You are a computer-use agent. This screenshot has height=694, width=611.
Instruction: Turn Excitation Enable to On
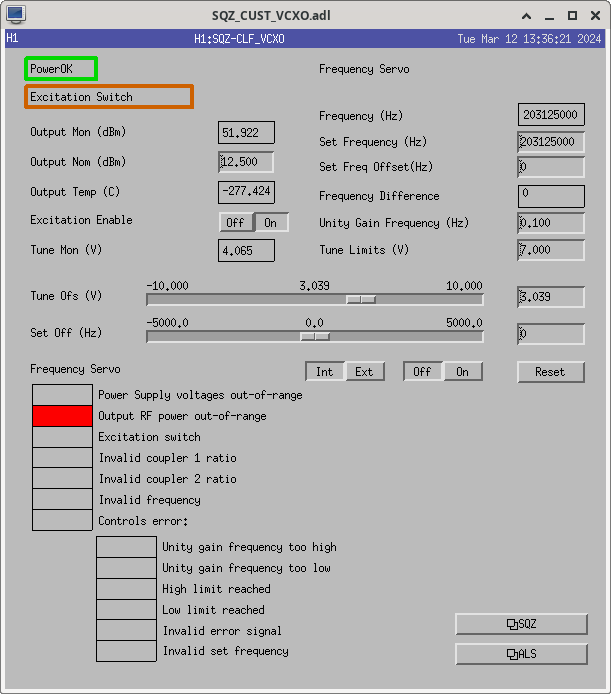pos(270,223)
